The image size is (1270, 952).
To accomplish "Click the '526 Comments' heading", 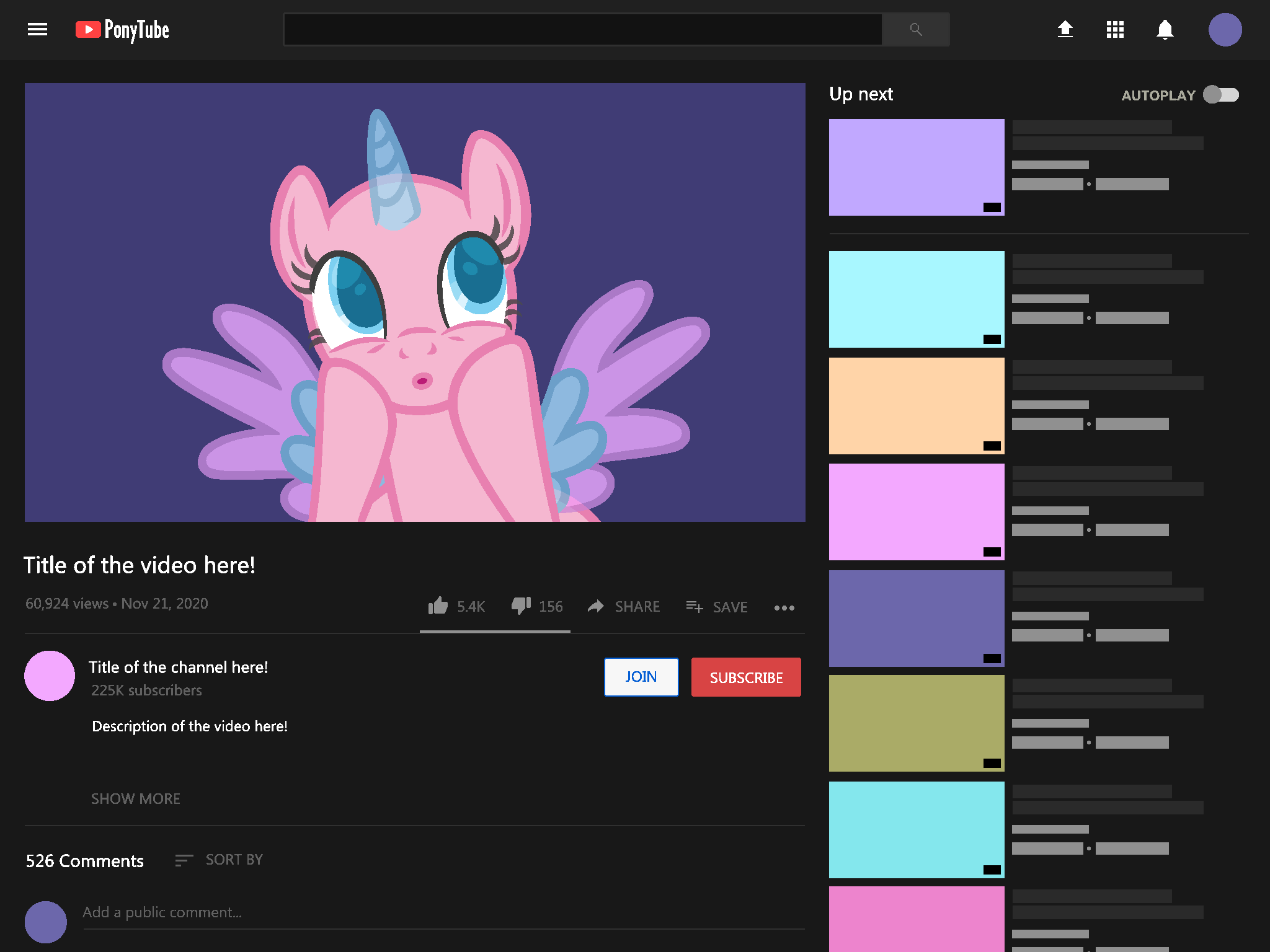I will coord(85,861).
